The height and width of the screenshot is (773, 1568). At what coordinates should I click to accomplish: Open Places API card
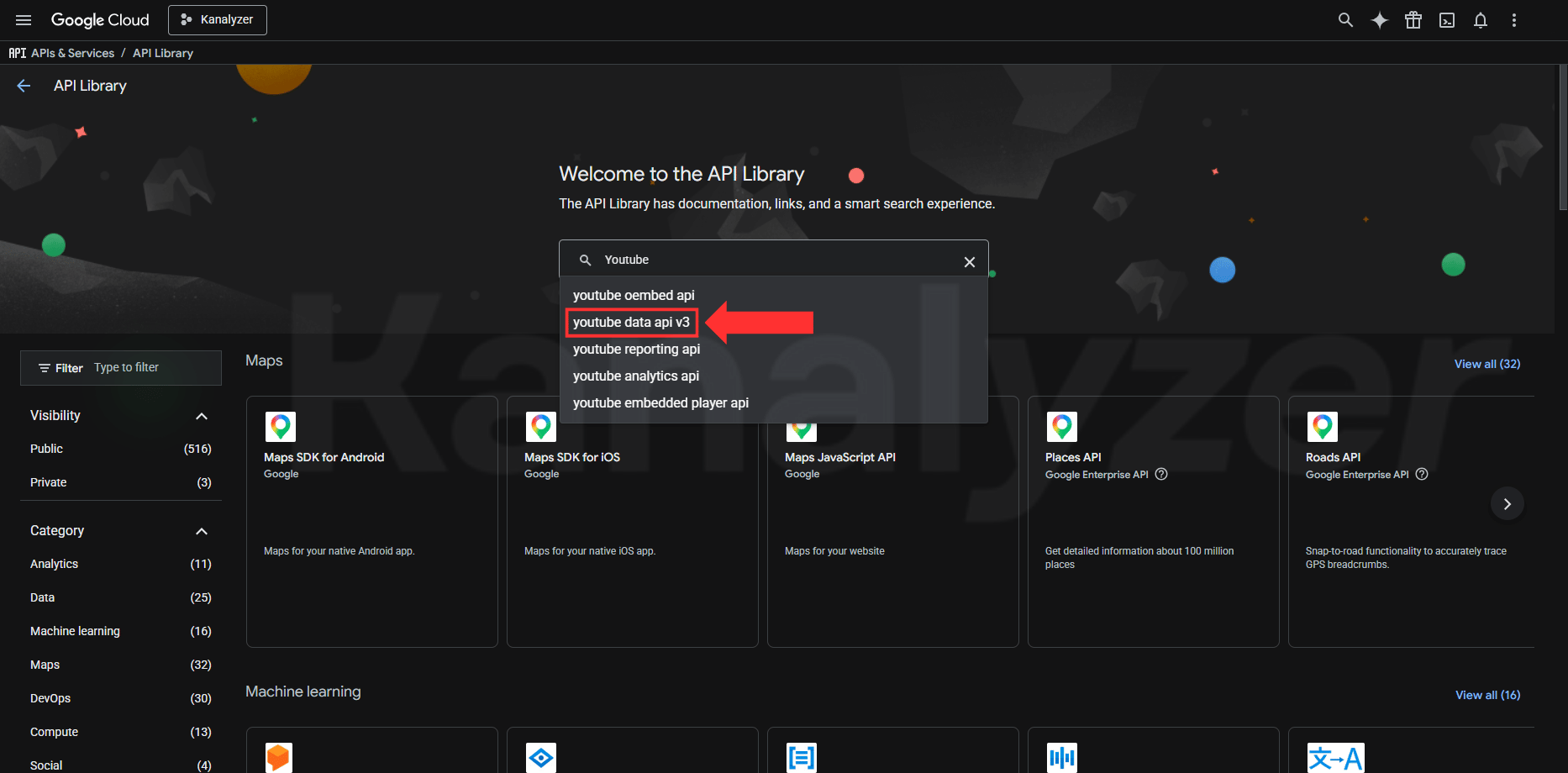point(1154,522)
